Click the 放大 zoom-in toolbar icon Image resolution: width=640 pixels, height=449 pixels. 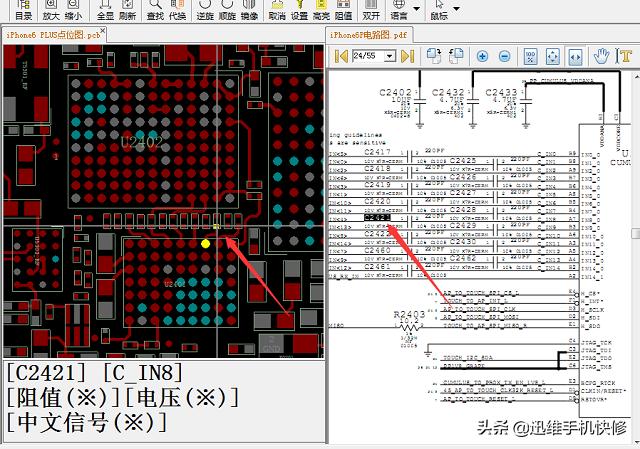click(49, 10)
